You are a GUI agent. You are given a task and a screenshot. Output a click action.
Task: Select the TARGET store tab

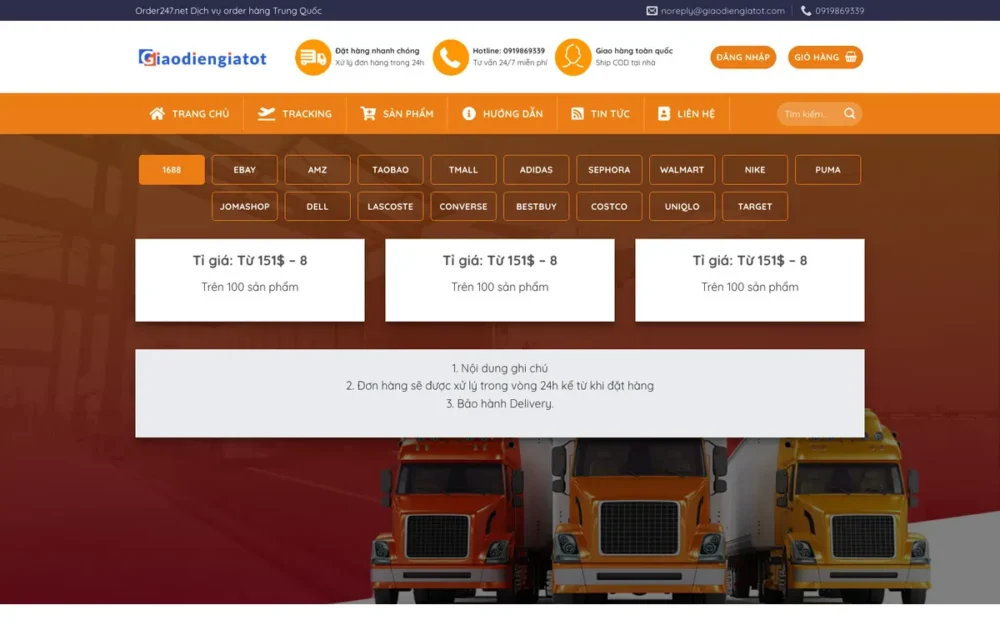point(754,207)
